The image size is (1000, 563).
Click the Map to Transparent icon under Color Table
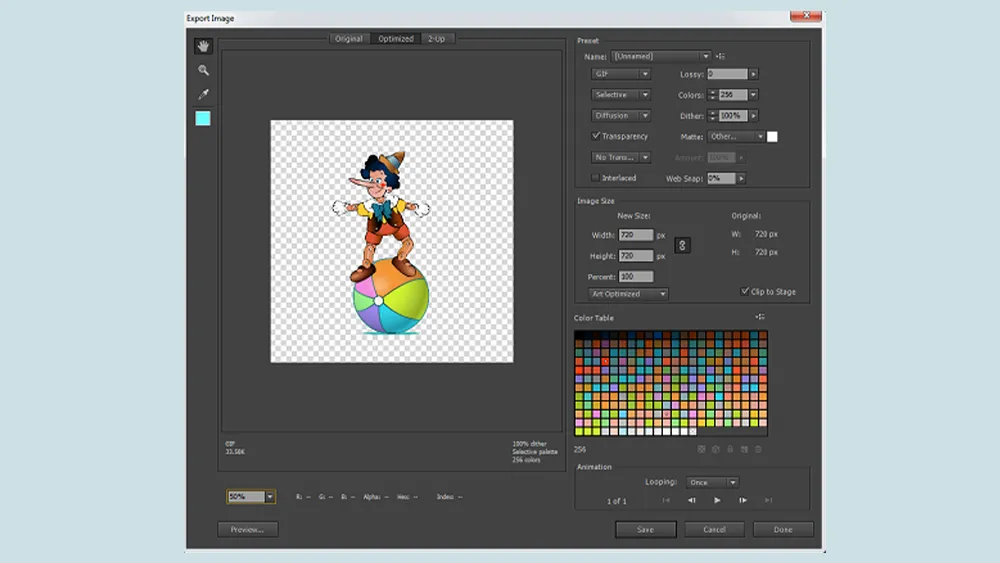click(x=702, y=449)
